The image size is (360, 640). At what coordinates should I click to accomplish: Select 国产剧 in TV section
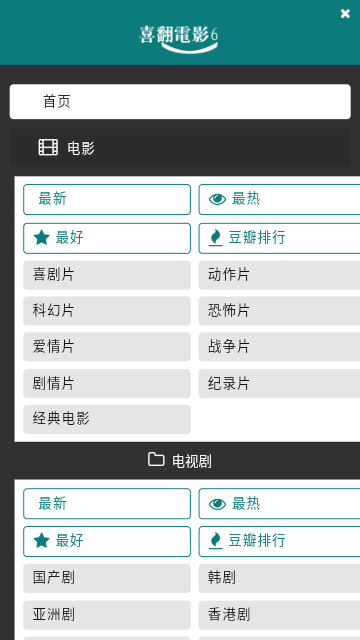click(107, 578)
